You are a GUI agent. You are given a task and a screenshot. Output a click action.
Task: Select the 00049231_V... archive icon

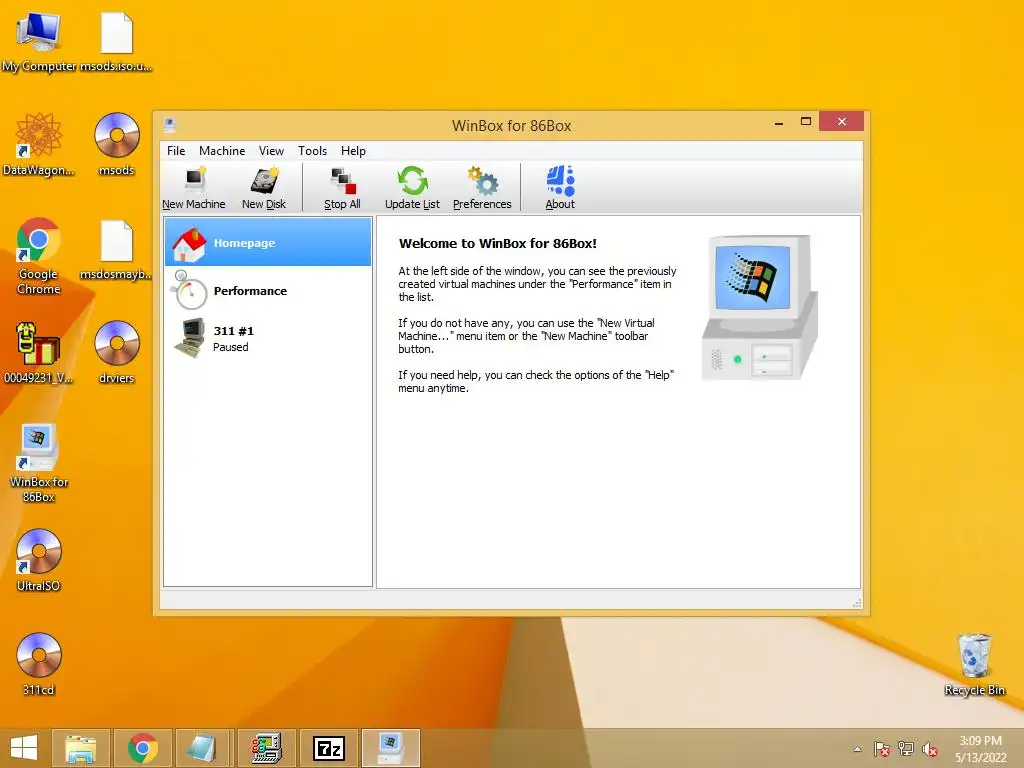tap(39, 353)
